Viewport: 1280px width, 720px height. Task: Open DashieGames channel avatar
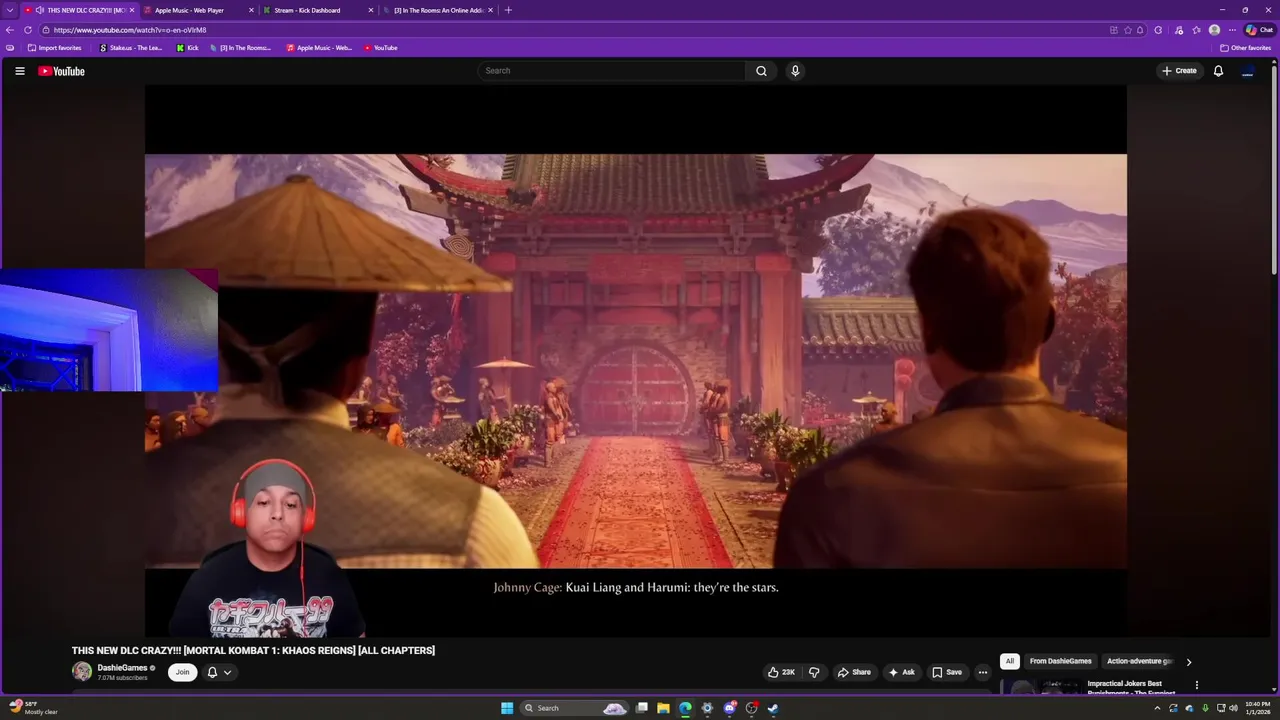tap(82, 672)
